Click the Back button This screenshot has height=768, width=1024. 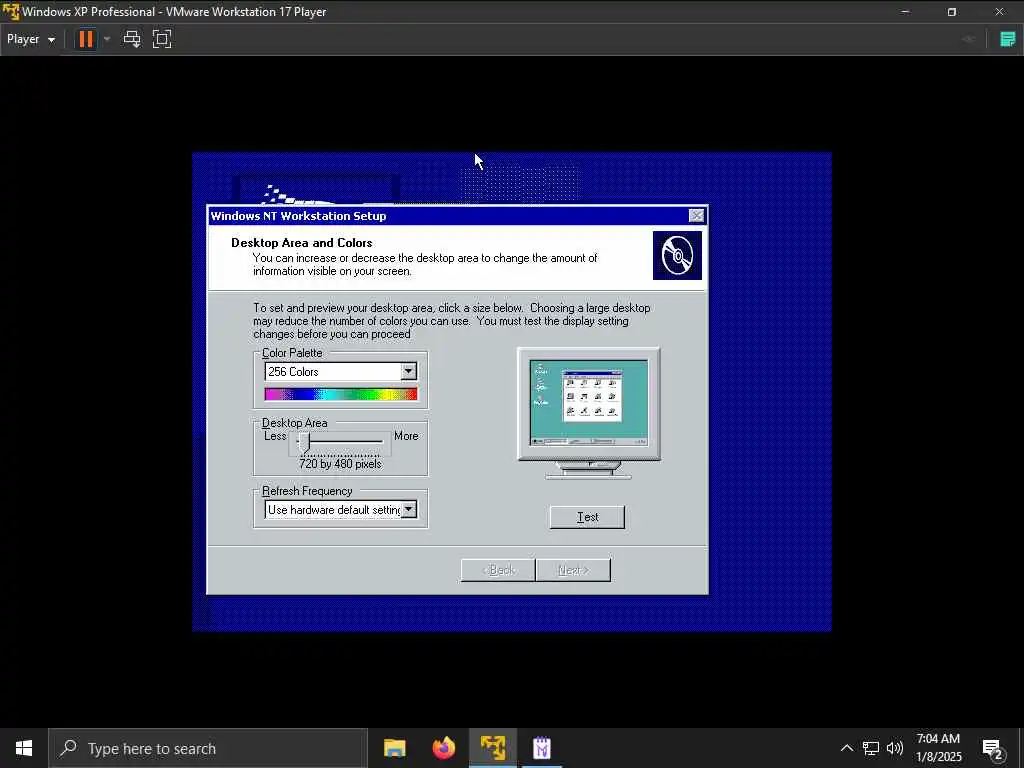click(x=498, y=570)
